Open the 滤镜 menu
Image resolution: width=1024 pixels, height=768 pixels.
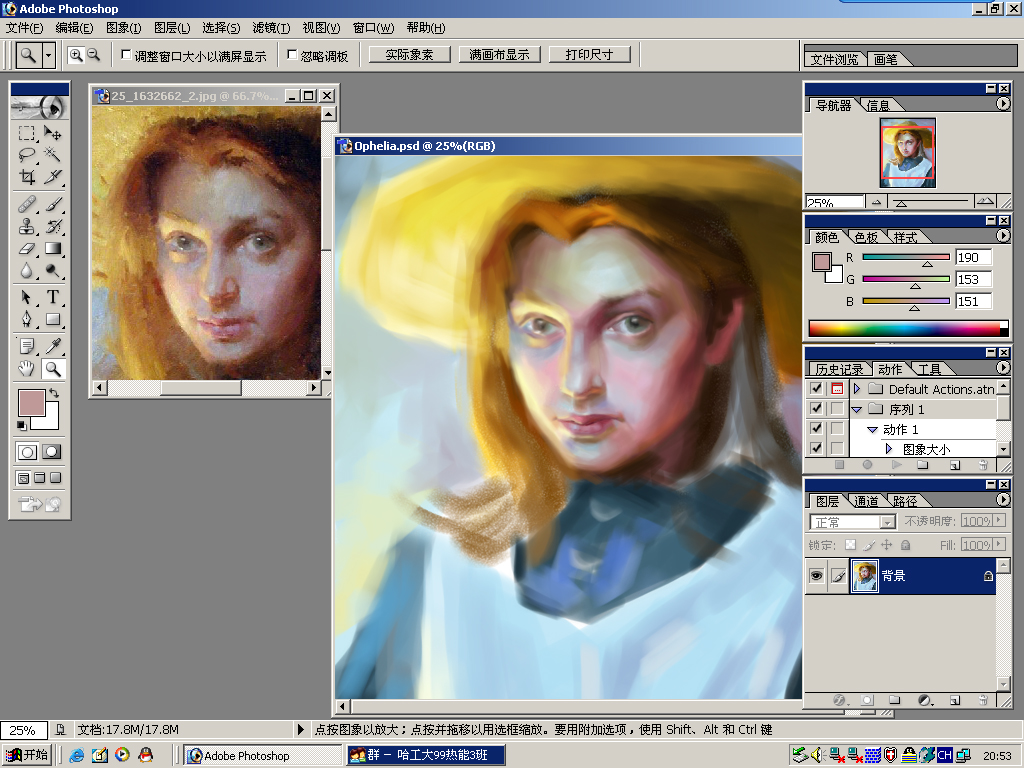271,27
